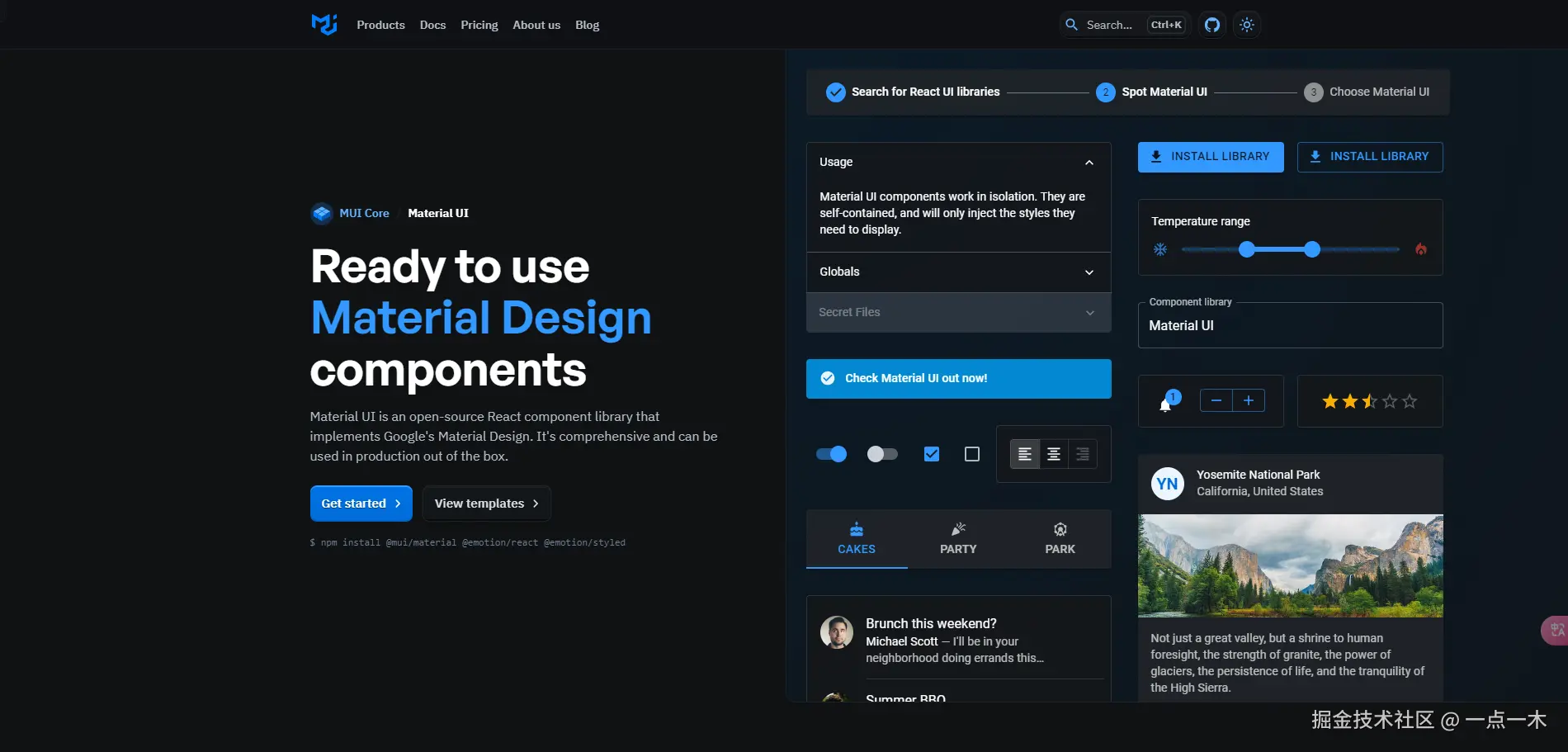The width and height of the screenshot is (1568, 752).
Task: Click the MUI Core cube icon
Action: (x=322, y=213)
